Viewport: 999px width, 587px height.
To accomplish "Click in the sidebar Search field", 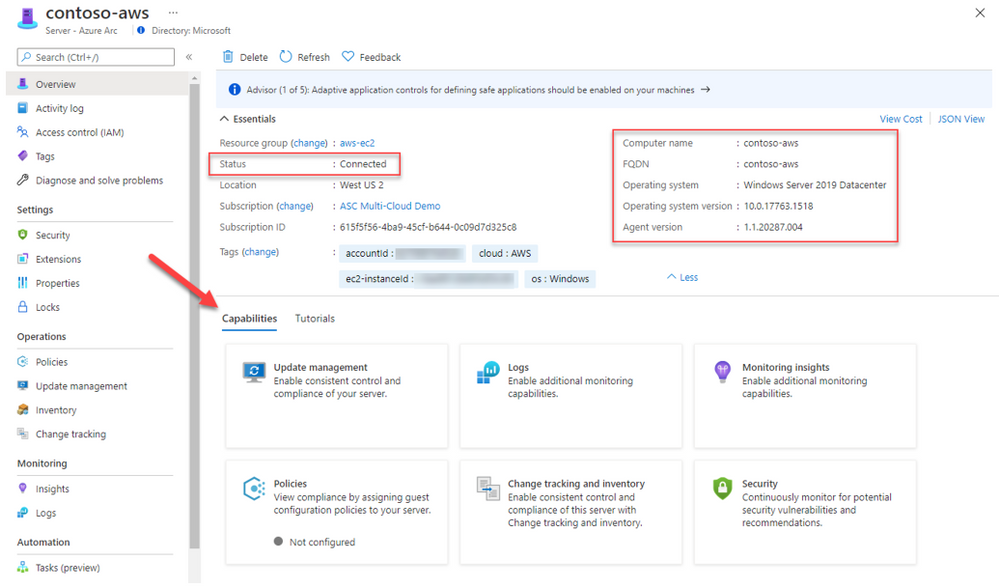I will pos(95,57).
